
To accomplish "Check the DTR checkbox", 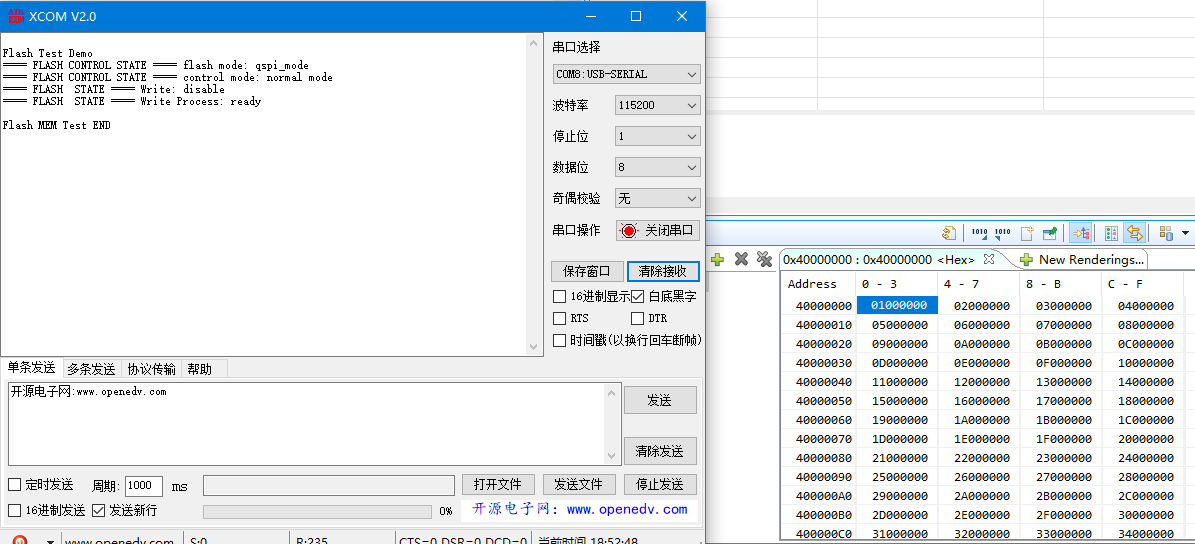I will pos(638,318).
